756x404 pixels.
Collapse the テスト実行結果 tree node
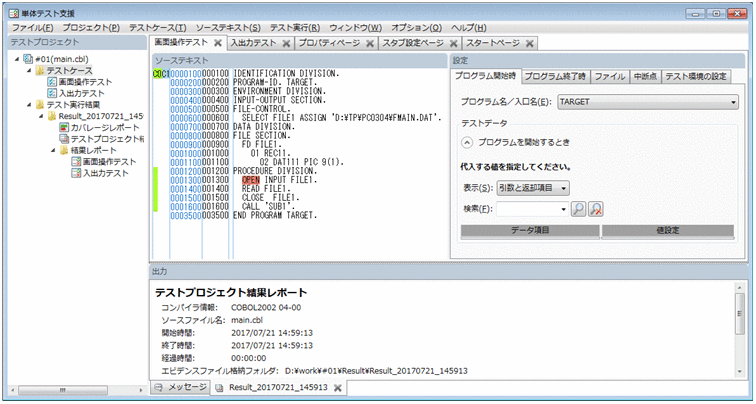29,105
